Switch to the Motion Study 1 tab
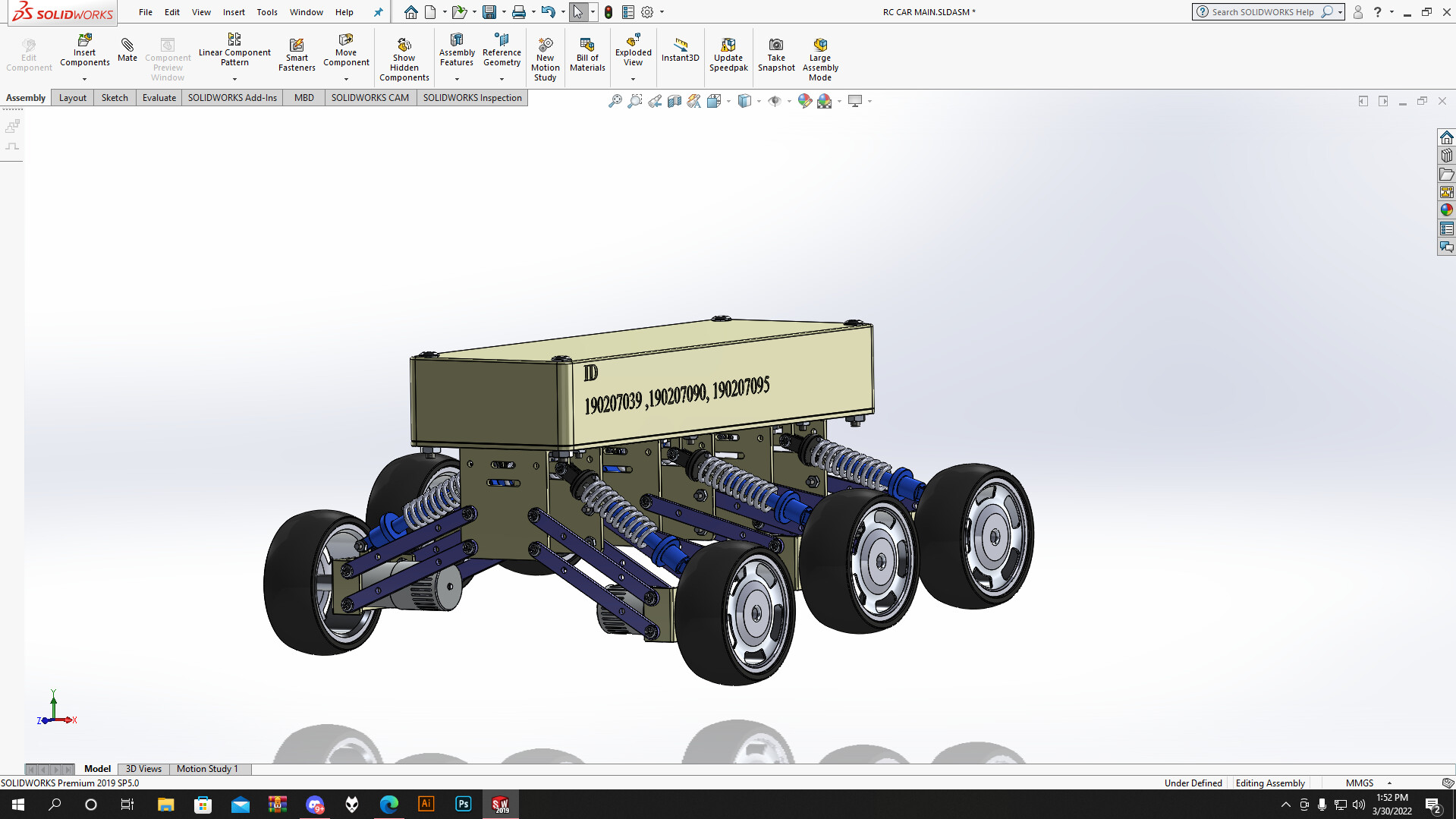 click(x=207, y=769)
